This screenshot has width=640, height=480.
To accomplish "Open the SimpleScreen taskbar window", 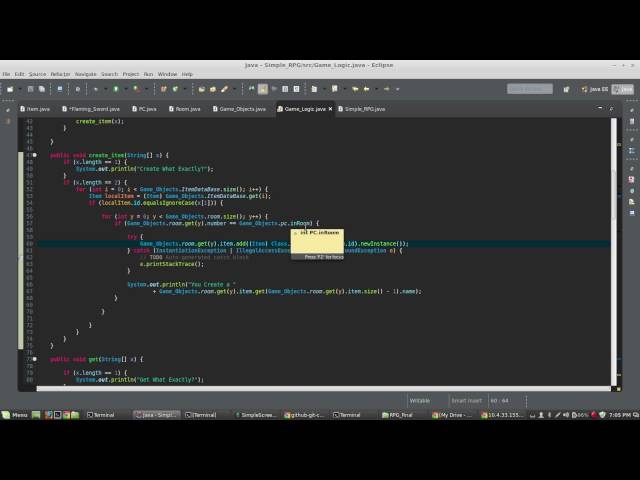I will click(256, 415).
